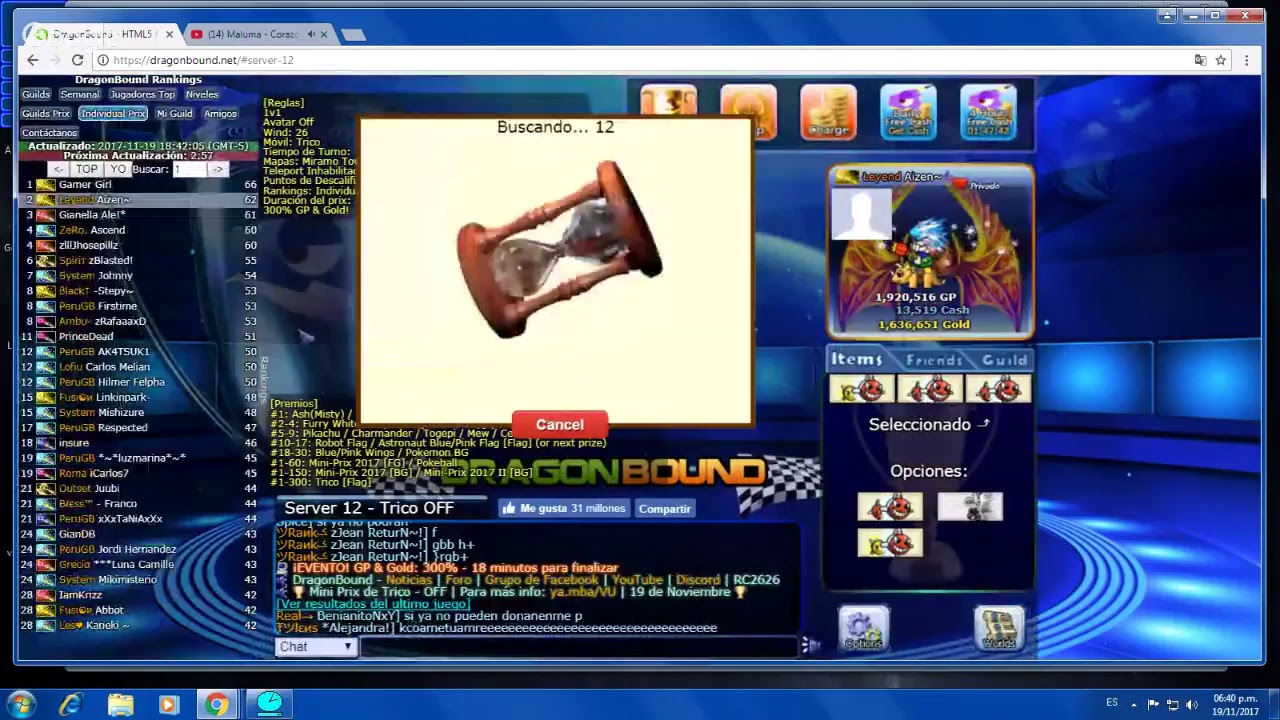Cancel the Buscando search dialog
The height and width of the screenshot is (720, 1280).
559,425
